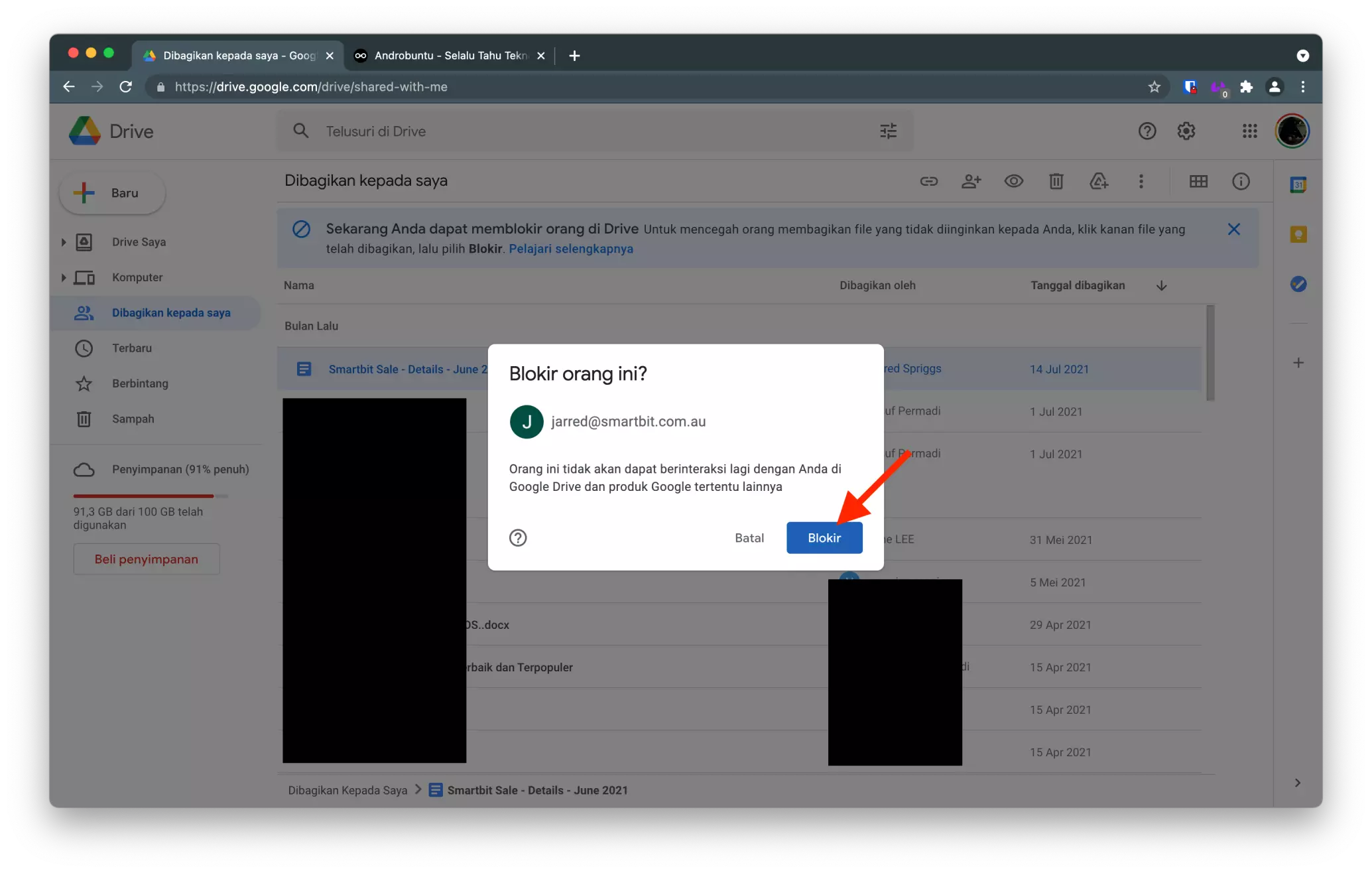Open the Pelajari selengkapnya link
The height and width of the screenshot is (873, 1372).
(571, 249)
